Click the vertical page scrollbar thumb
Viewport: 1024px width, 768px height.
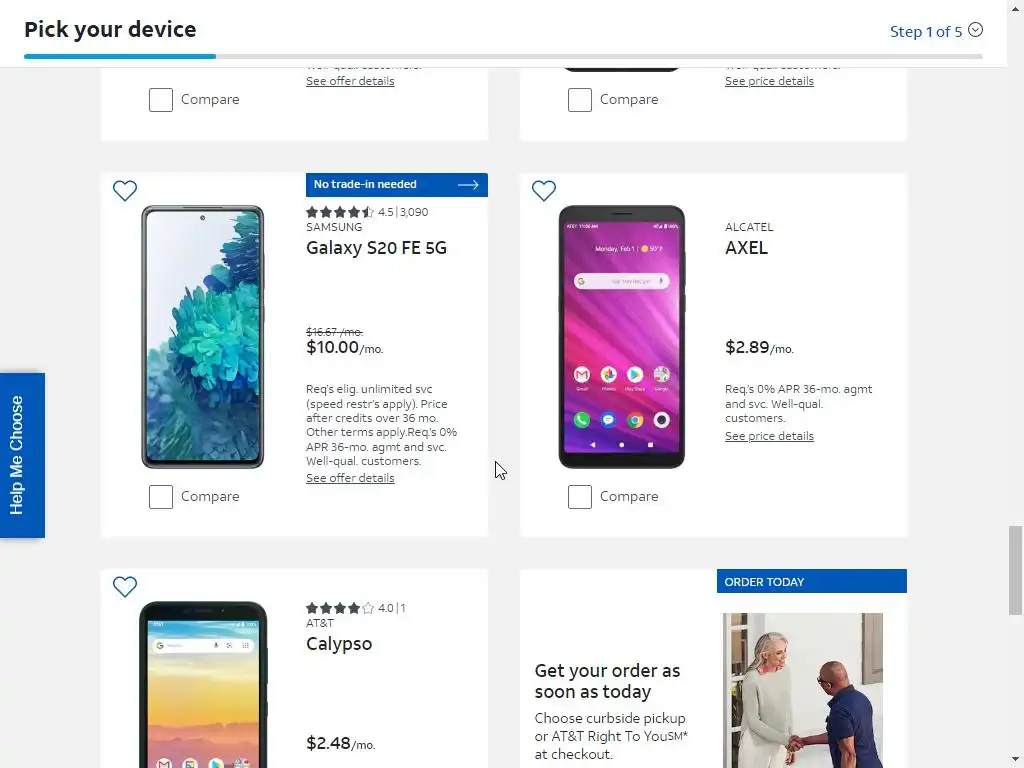[x=1015, y=570]
